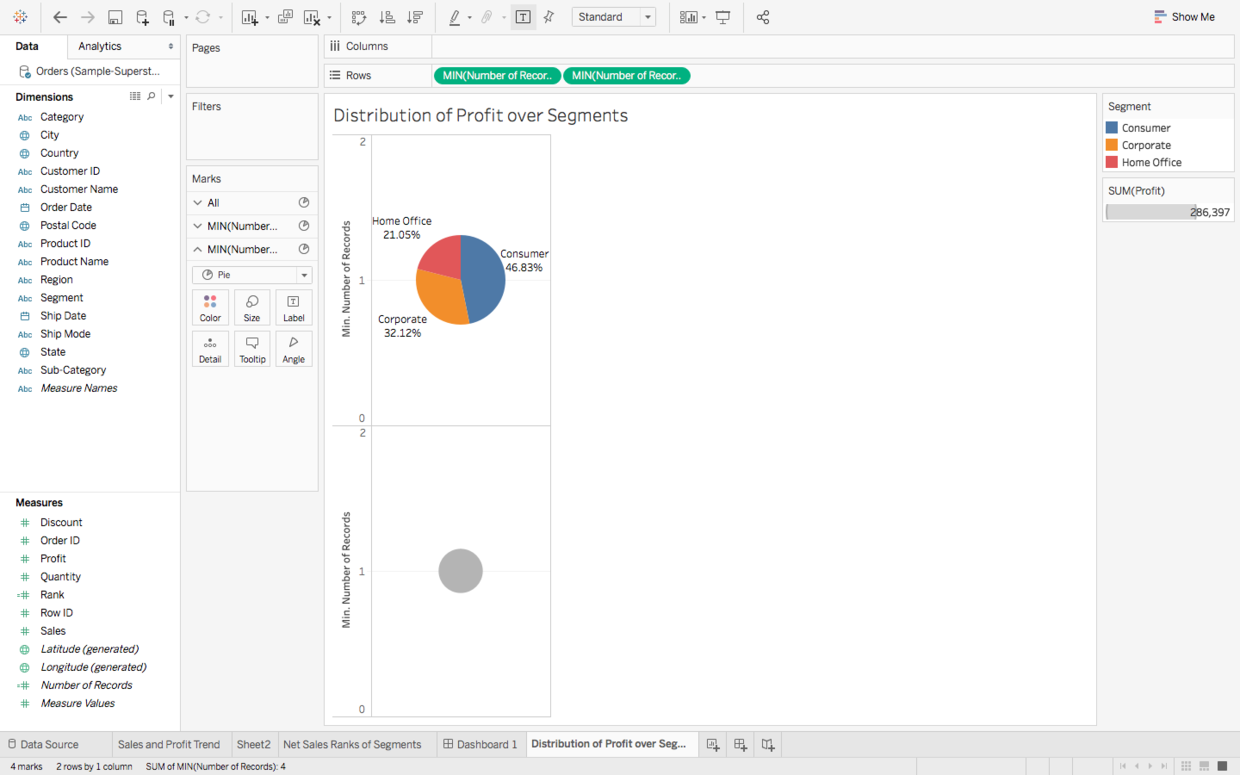
Task: Click the new story tab icon
Action: click(x=768, y=745)
